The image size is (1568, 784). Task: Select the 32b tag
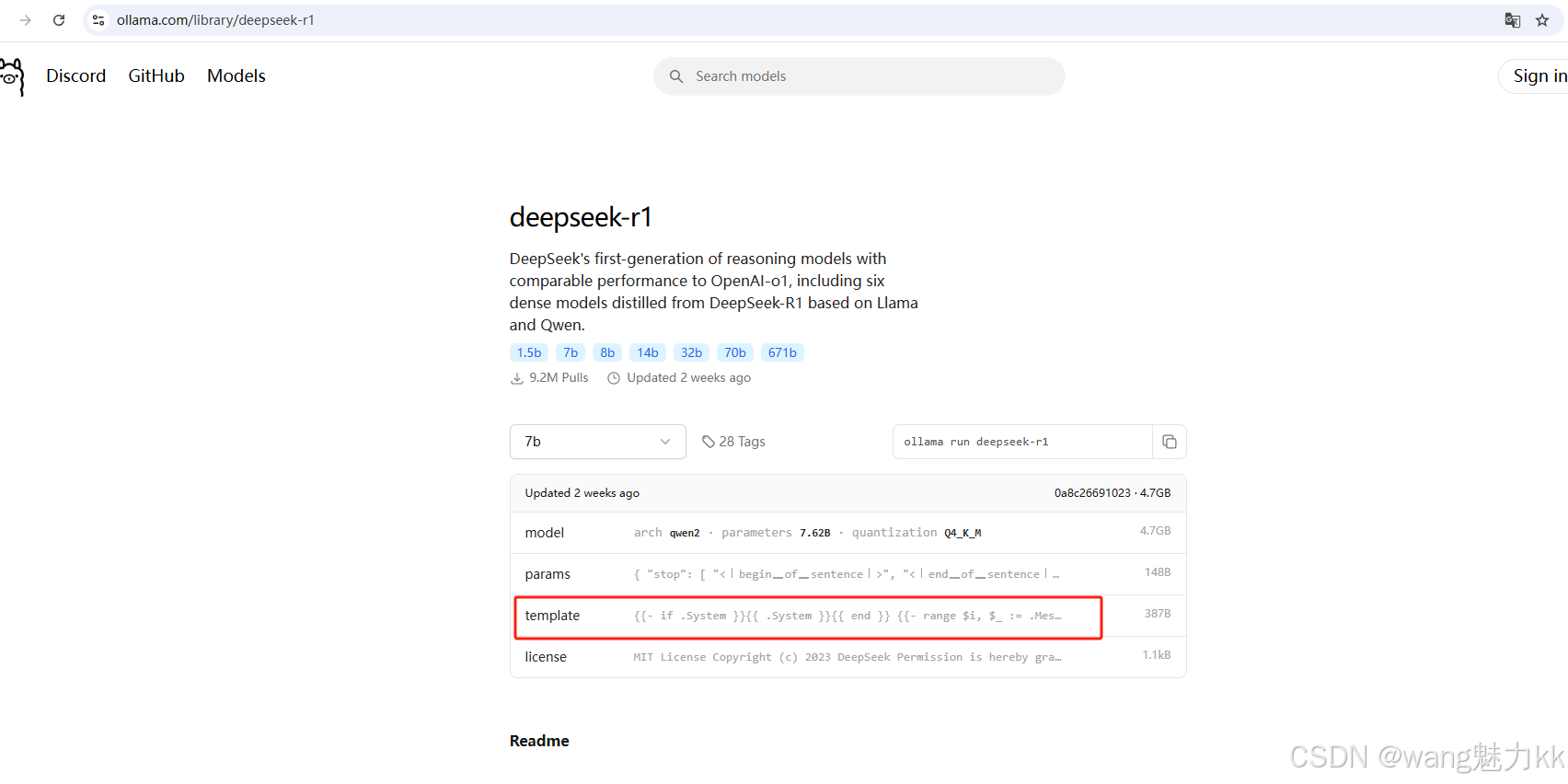(x=691, y=352)
